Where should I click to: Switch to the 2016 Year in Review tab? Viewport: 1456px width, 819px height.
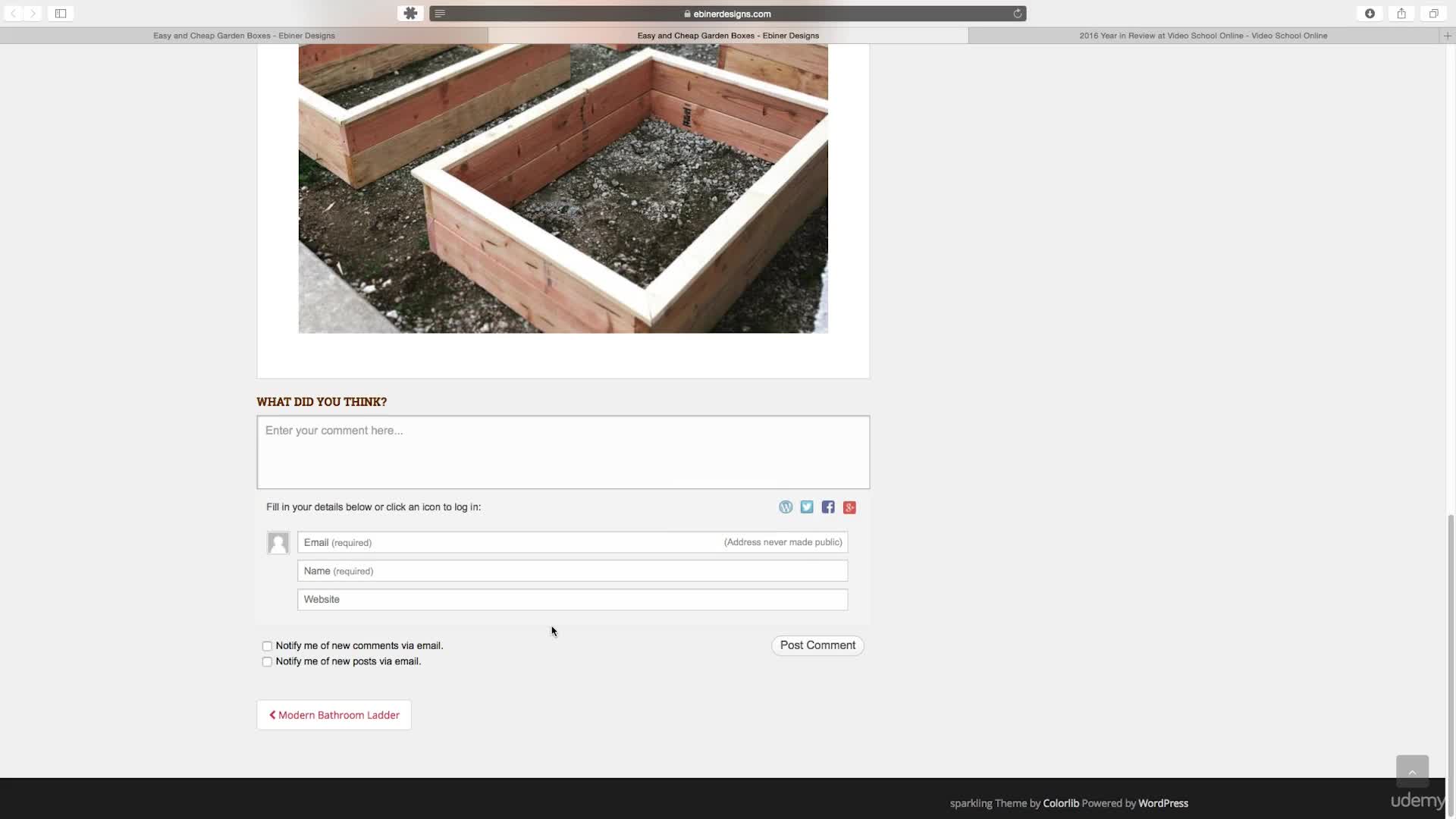(x=1203, y=36)
